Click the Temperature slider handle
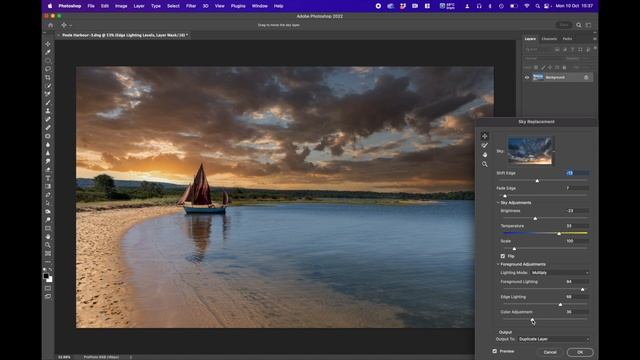Viewport: 640px width, 360px height. 559,233
